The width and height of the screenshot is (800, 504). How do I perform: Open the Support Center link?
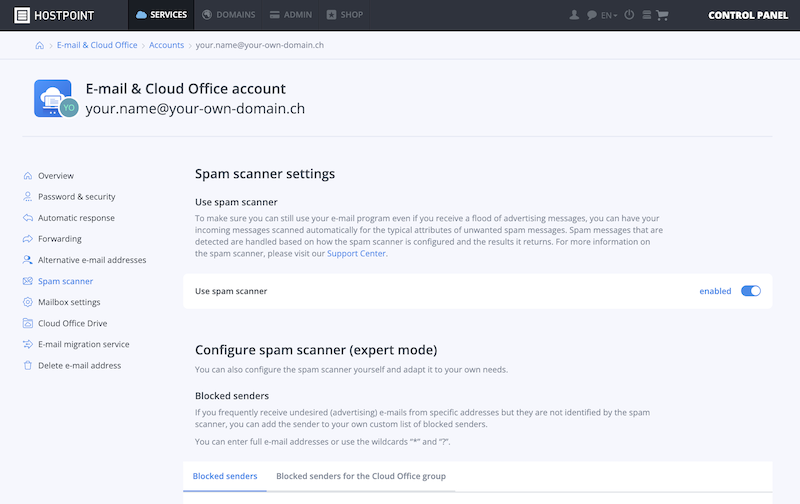click(356, 254)
